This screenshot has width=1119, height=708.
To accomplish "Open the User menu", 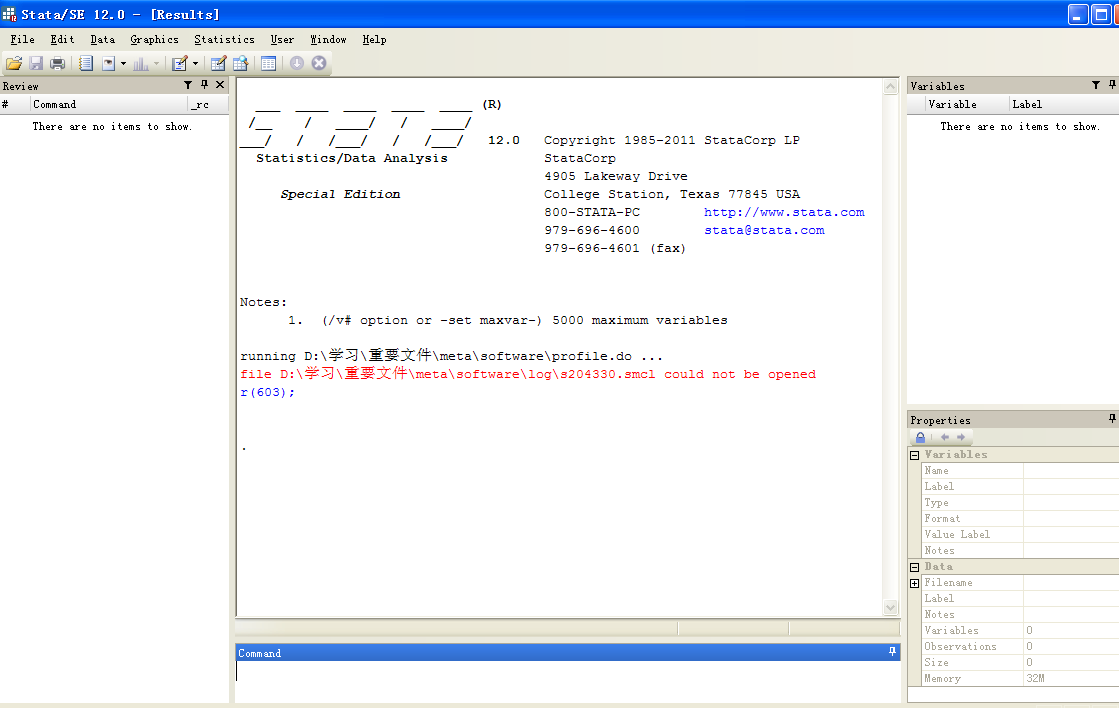I will (x=282, y=39).
